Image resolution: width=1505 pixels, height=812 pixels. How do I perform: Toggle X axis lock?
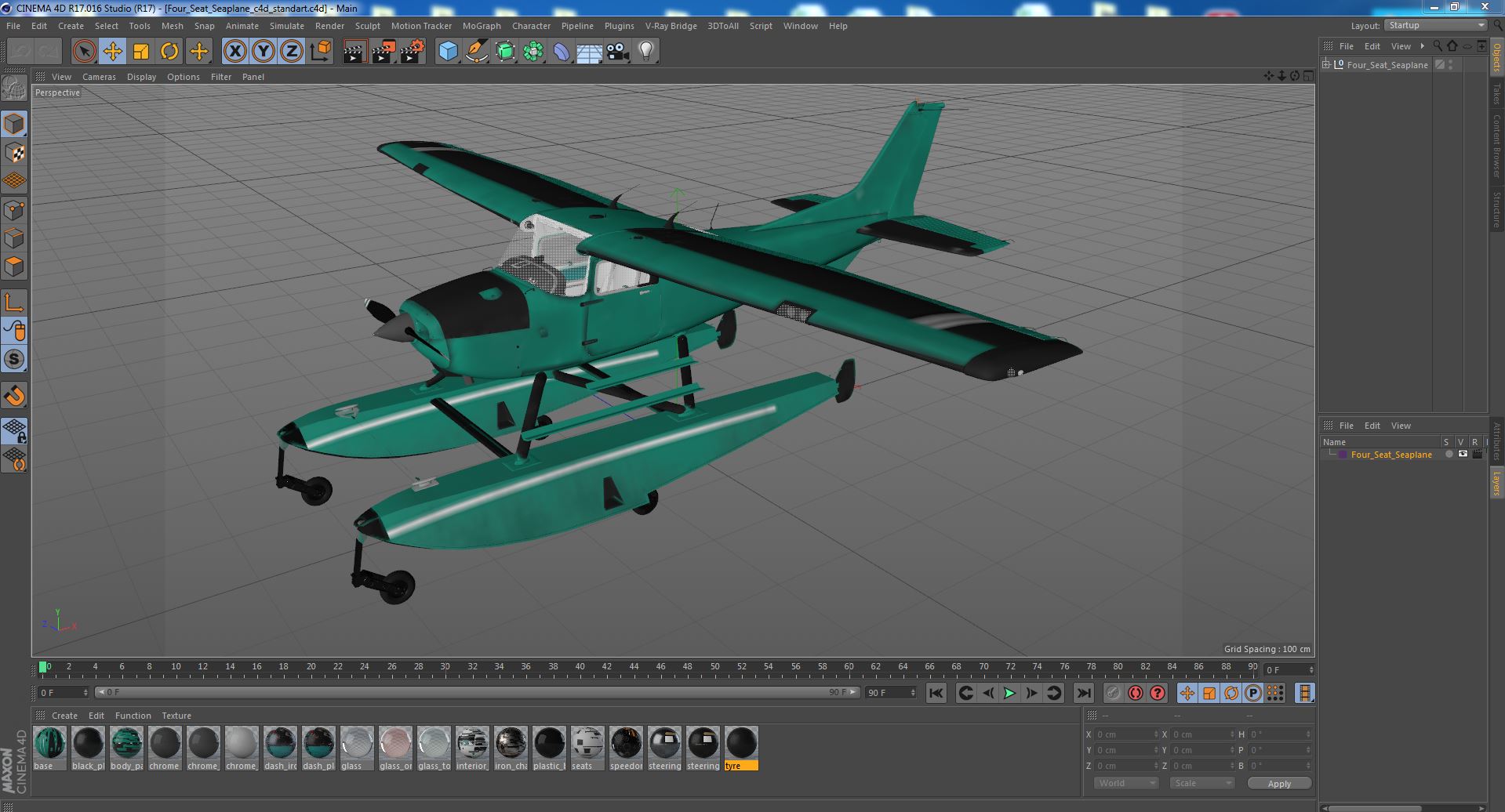coord(234,52)
